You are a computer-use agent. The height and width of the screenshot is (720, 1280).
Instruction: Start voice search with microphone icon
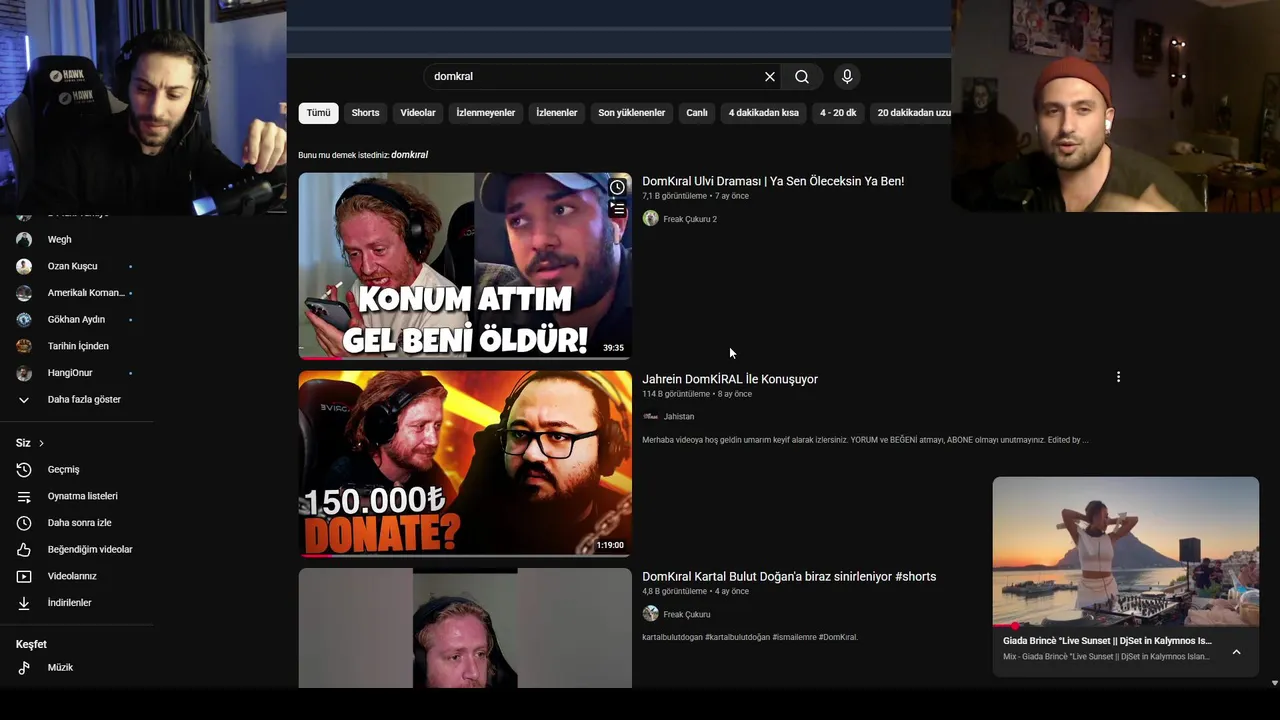[x=847, y=76]
